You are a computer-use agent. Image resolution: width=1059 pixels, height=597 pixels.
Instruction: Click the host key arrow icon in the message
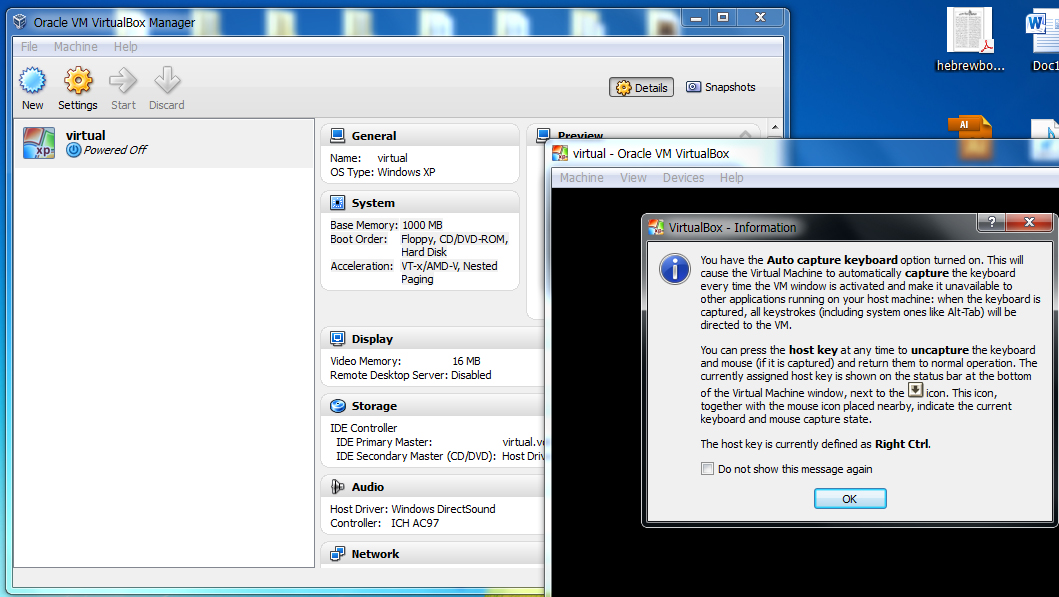tap(915, 390)
